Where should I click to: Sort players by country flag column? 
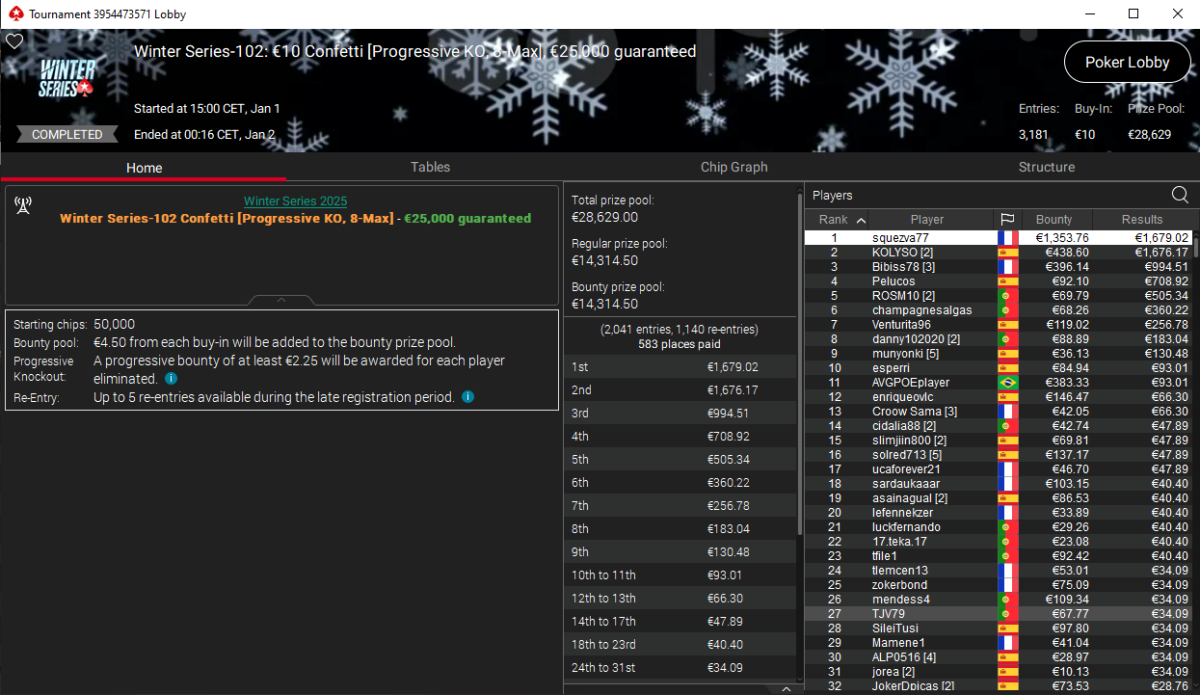[x=1007, y=220]
